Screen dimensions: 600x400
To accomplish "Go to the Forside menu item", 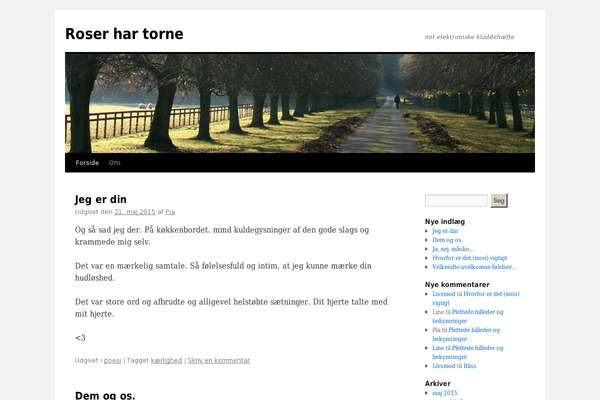I will pyautogui.click(x=87, y=163).
